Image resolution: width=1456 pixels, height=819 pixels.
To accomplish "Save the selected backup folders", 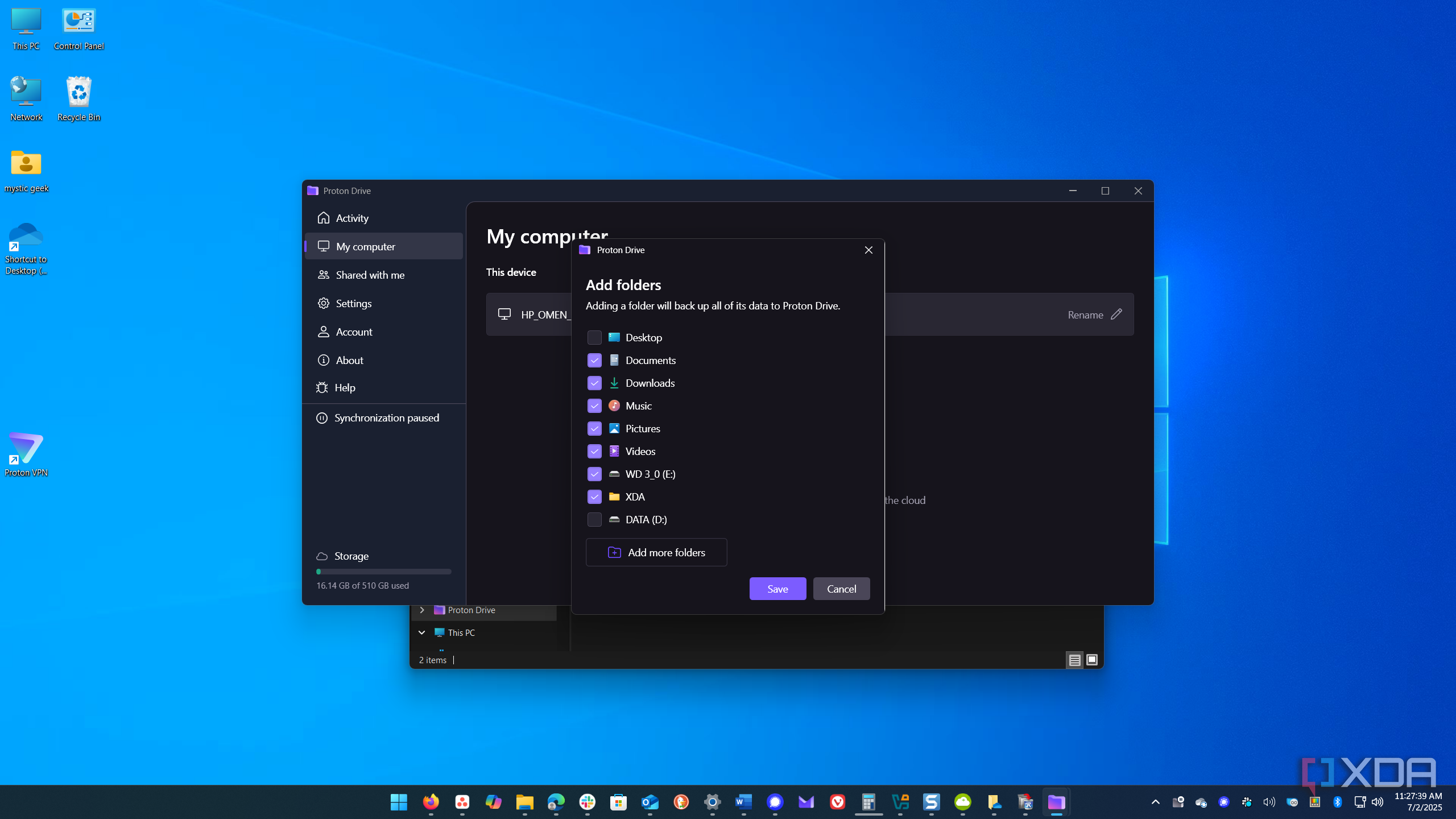I will pyautogui.click(x=777, y=589).
